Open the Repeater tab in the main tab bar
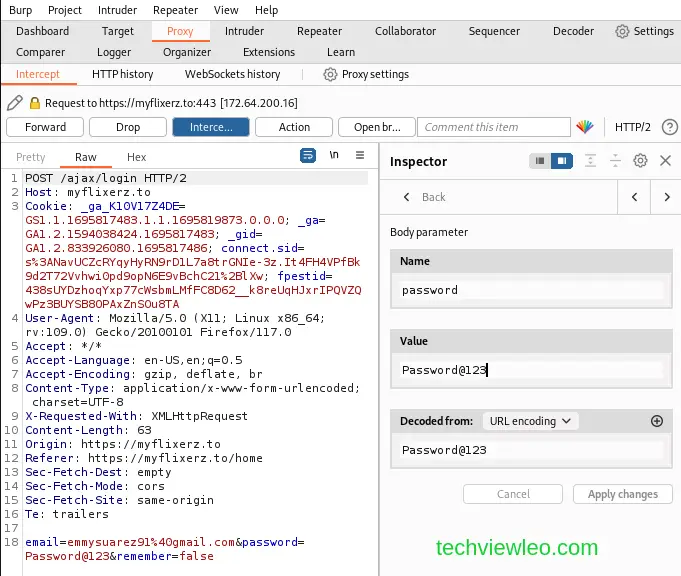 point(319,31)
